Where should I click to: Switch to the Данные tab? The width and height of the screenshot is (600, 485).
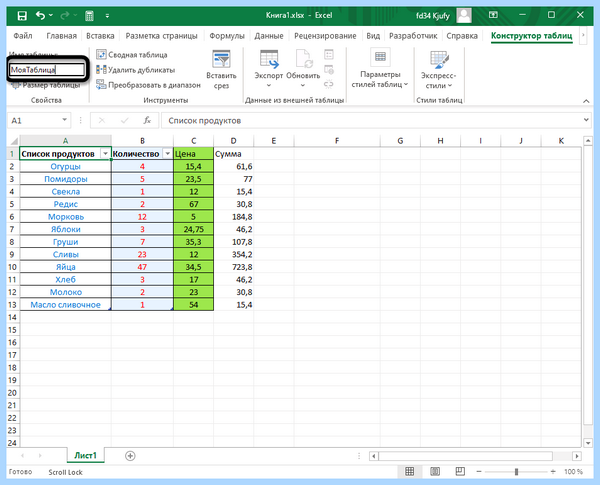tap(269, 36)
